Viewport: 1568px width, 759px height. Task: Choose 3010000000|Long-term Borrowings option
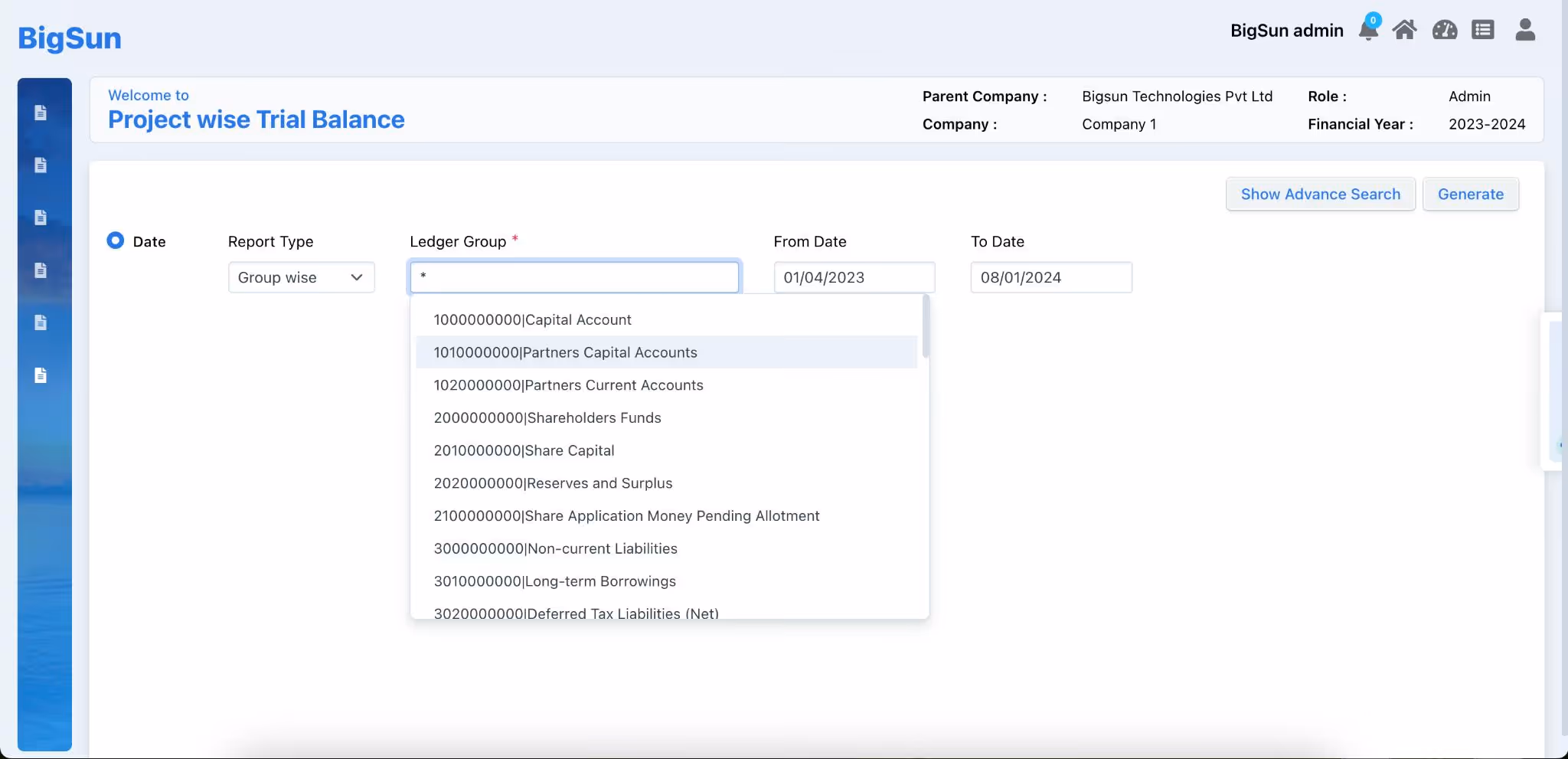pos(666,581)
